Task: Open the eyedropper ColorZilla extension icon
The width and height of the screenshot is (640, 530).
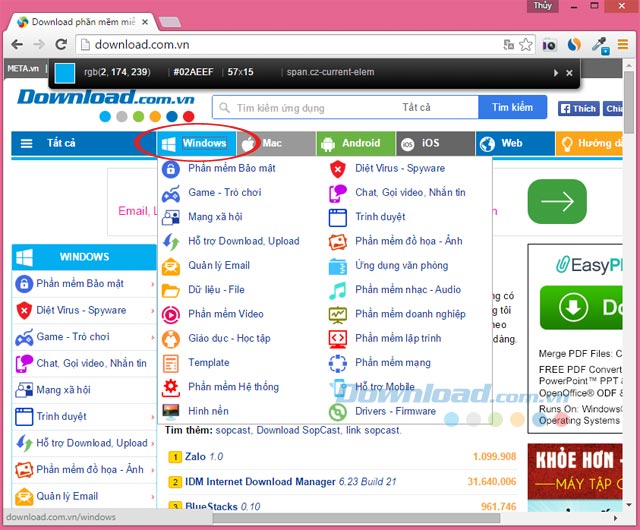Action: [x=600, y=45]
